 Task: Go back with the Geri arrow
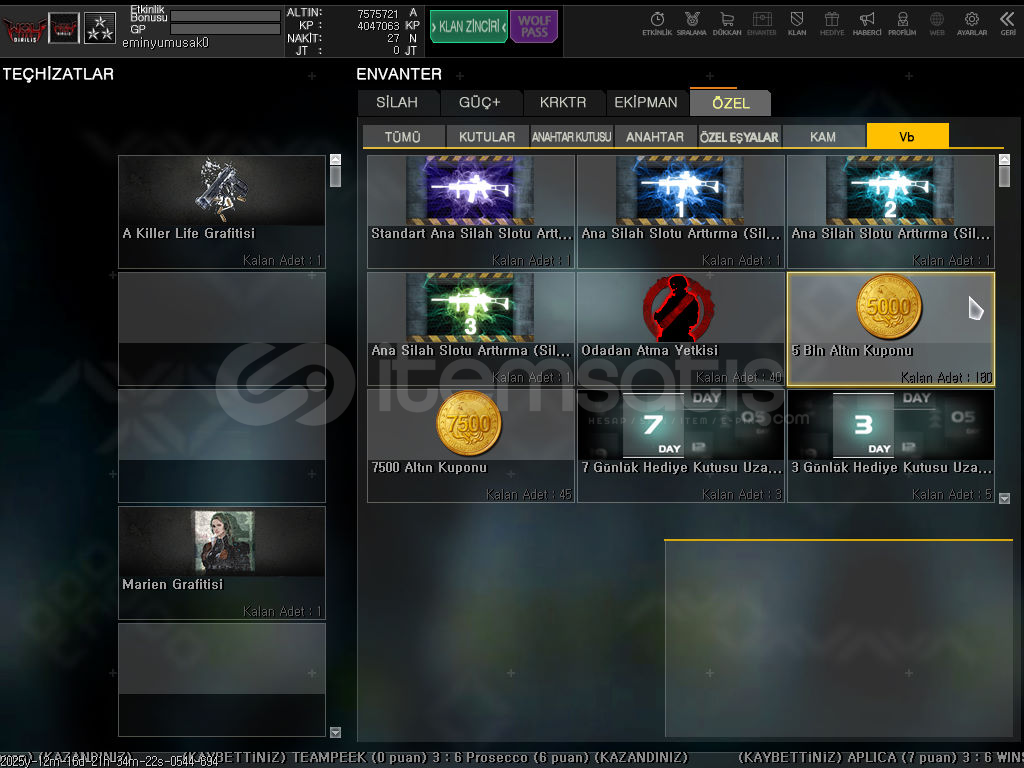pyautogui.click(x=1007, y=23)
